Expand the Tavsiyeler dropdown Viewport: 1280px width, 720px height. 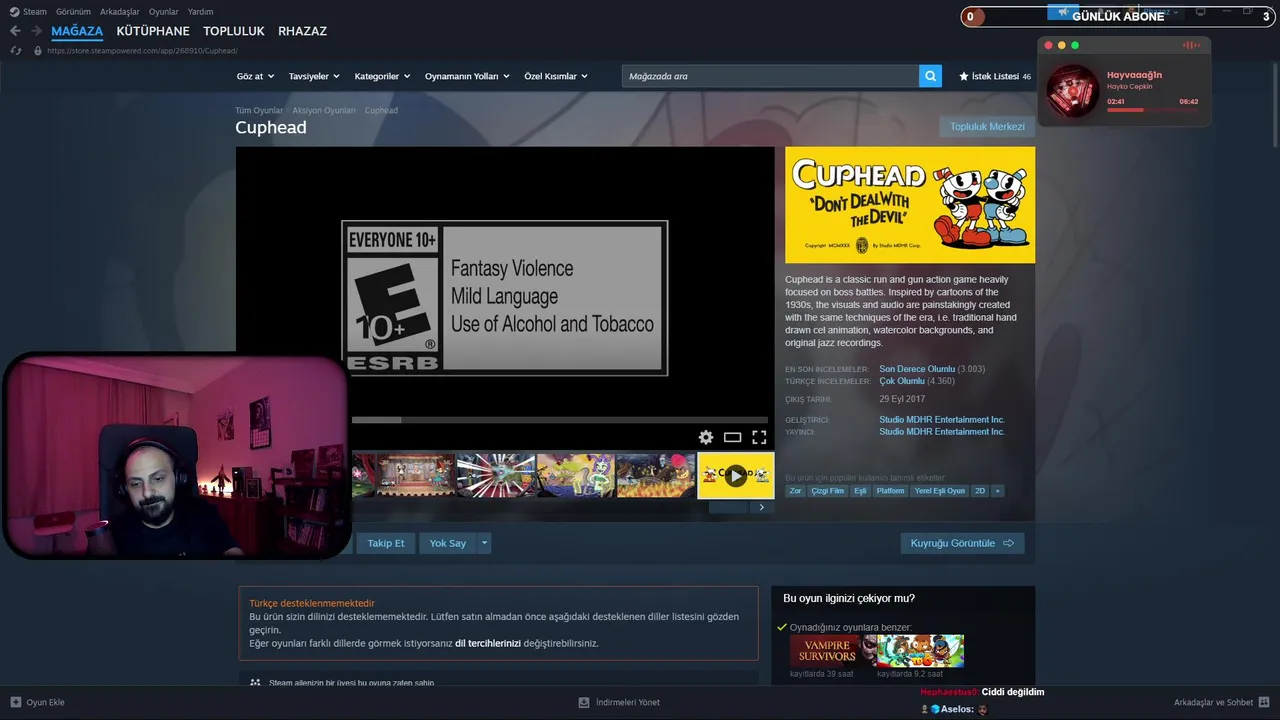[314, 76]
